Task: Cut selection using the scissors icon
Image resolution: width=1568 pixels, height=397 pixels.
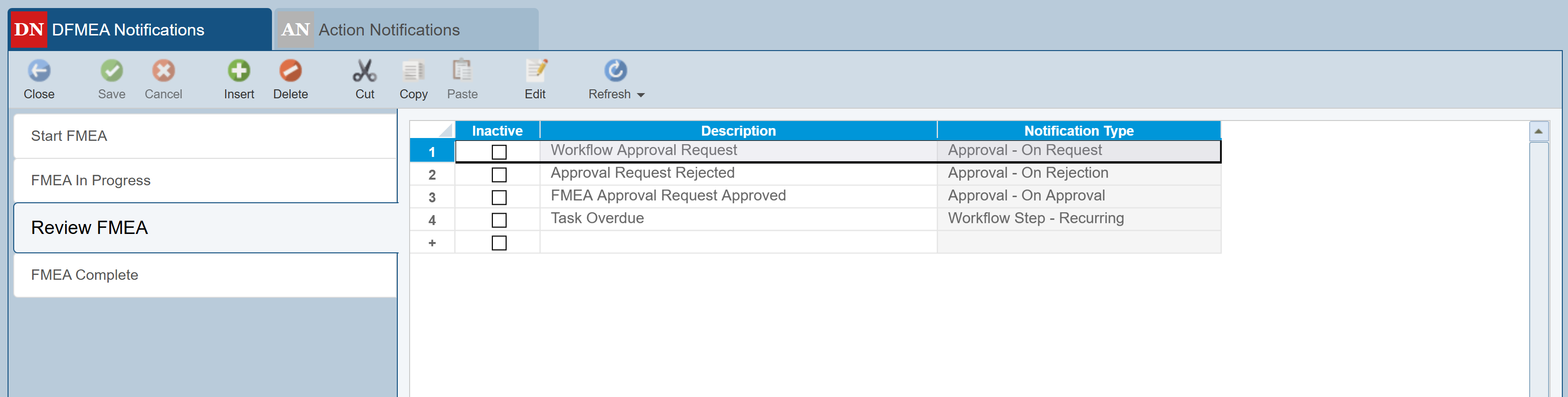Action: coord(365,71)
